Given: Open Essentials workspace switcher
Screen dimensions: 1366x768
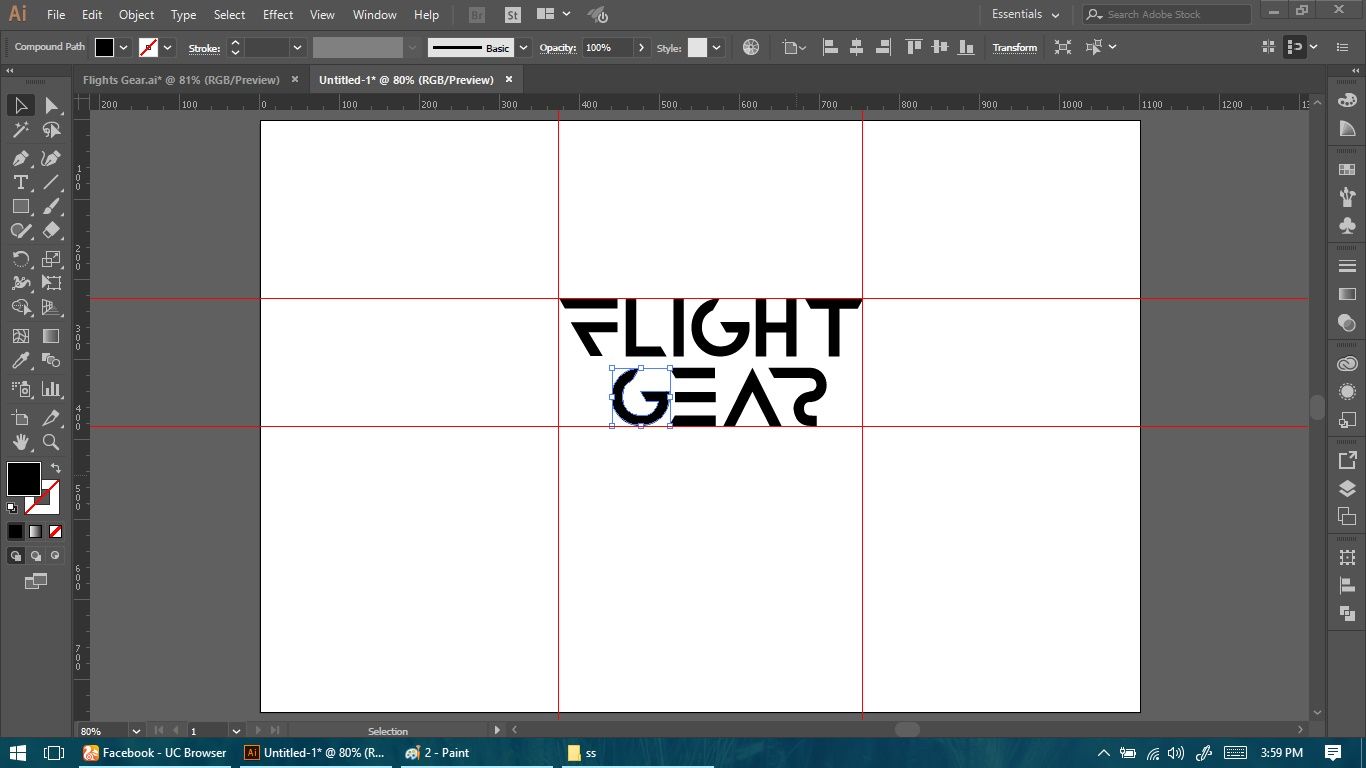Looking at the screenshot, I should point(1026,14).
